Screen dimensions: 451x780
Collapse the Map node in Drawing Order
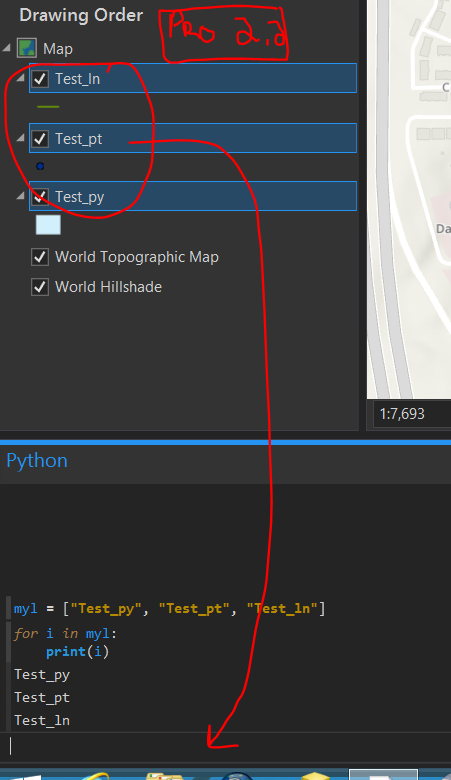click(6, 48)
